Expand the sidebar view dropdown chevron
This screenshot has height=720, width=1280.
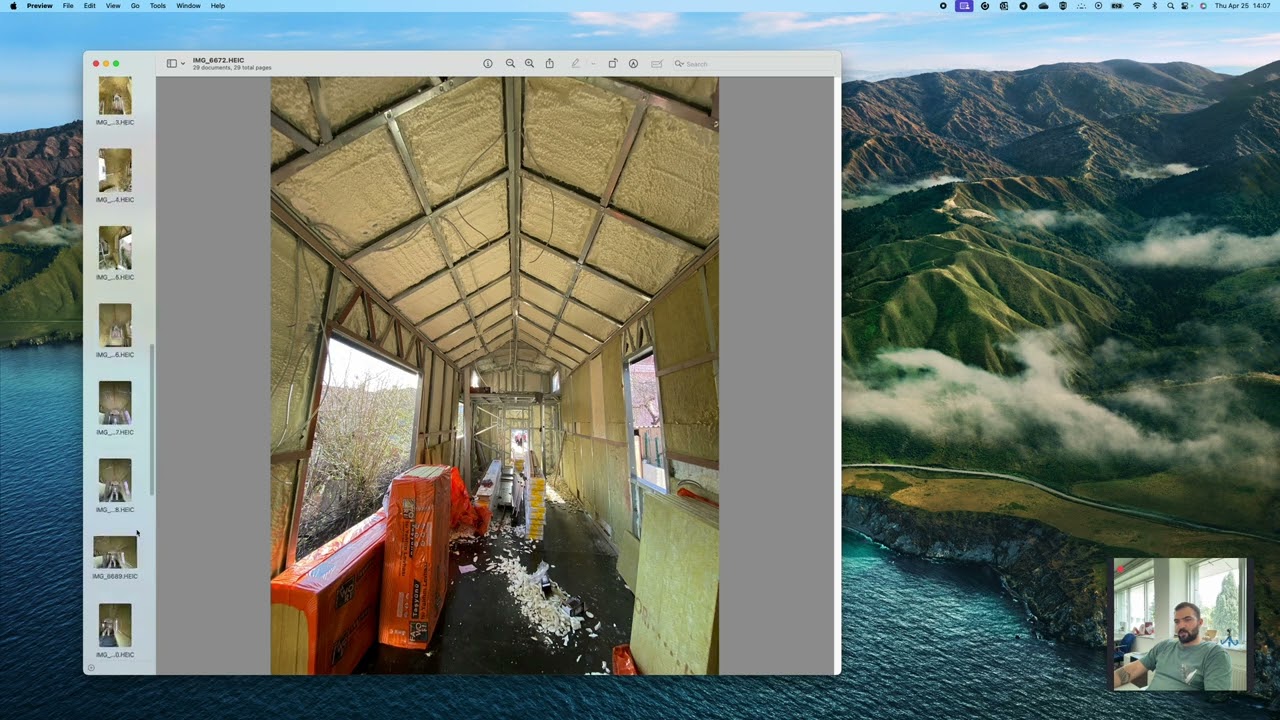click(x=183, y=64)
